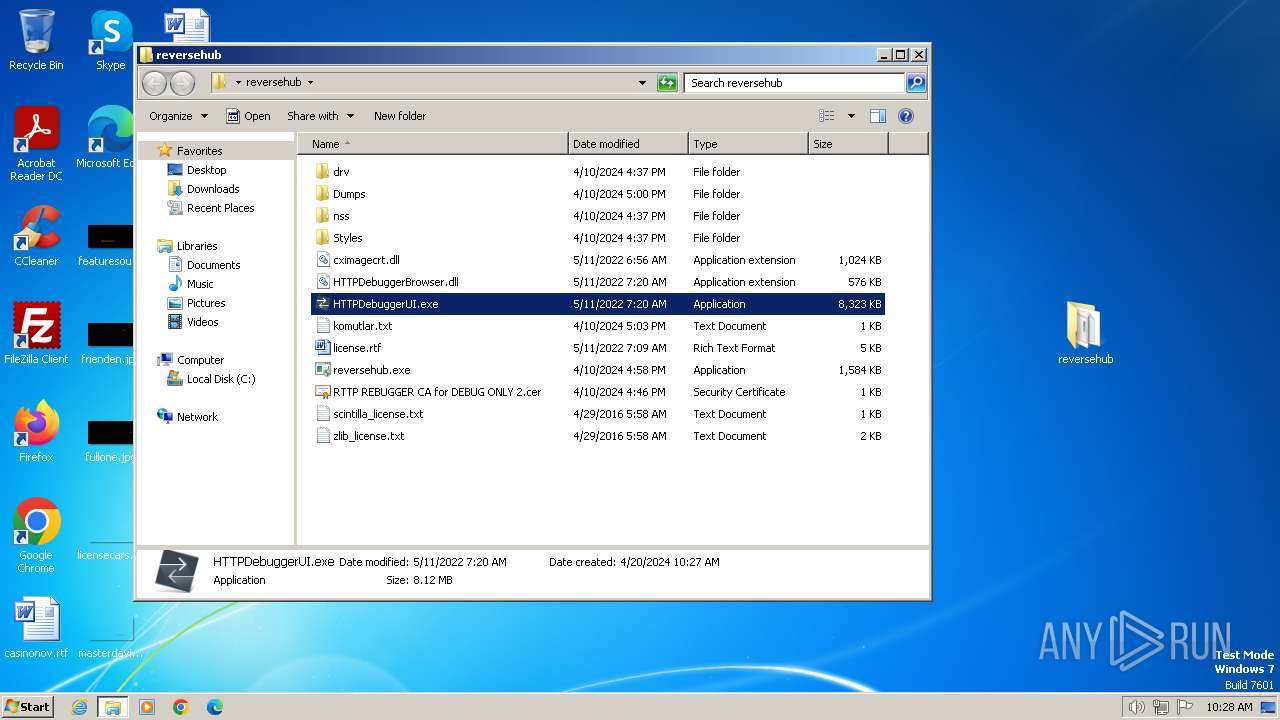
Task: Select reversehub.exe application icon
Action: click(x=322, y=370)
